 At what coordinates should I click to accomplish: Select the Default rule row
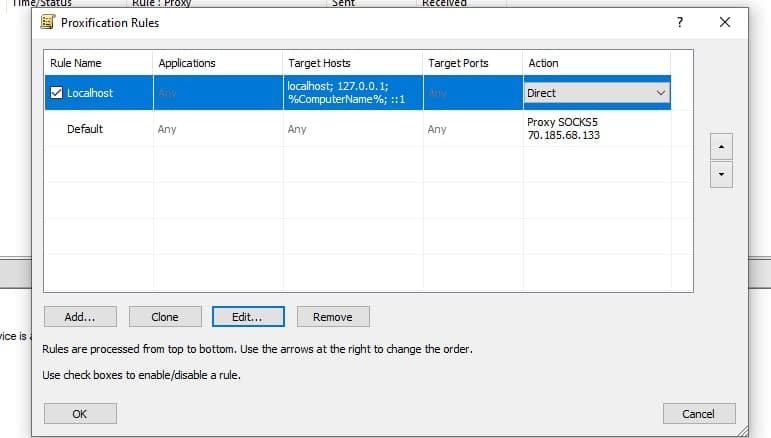(85, 129)
